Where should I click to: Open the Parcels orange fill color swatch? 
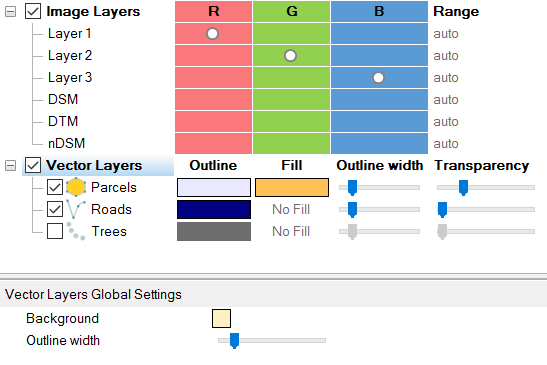(292, 187)
